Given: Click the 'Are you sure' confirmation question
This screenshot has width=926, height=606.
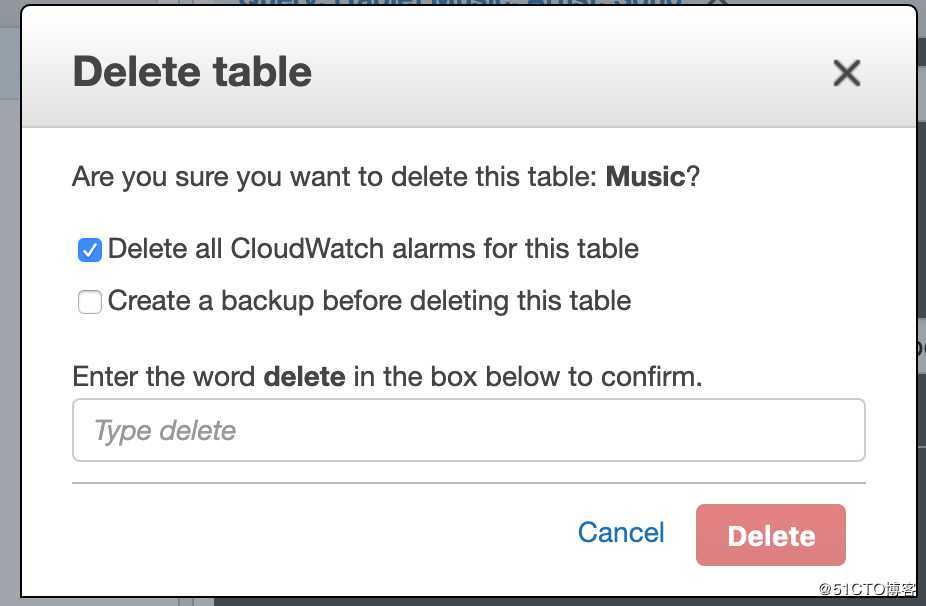Looking at the screenshot, I should click(386, 177).
